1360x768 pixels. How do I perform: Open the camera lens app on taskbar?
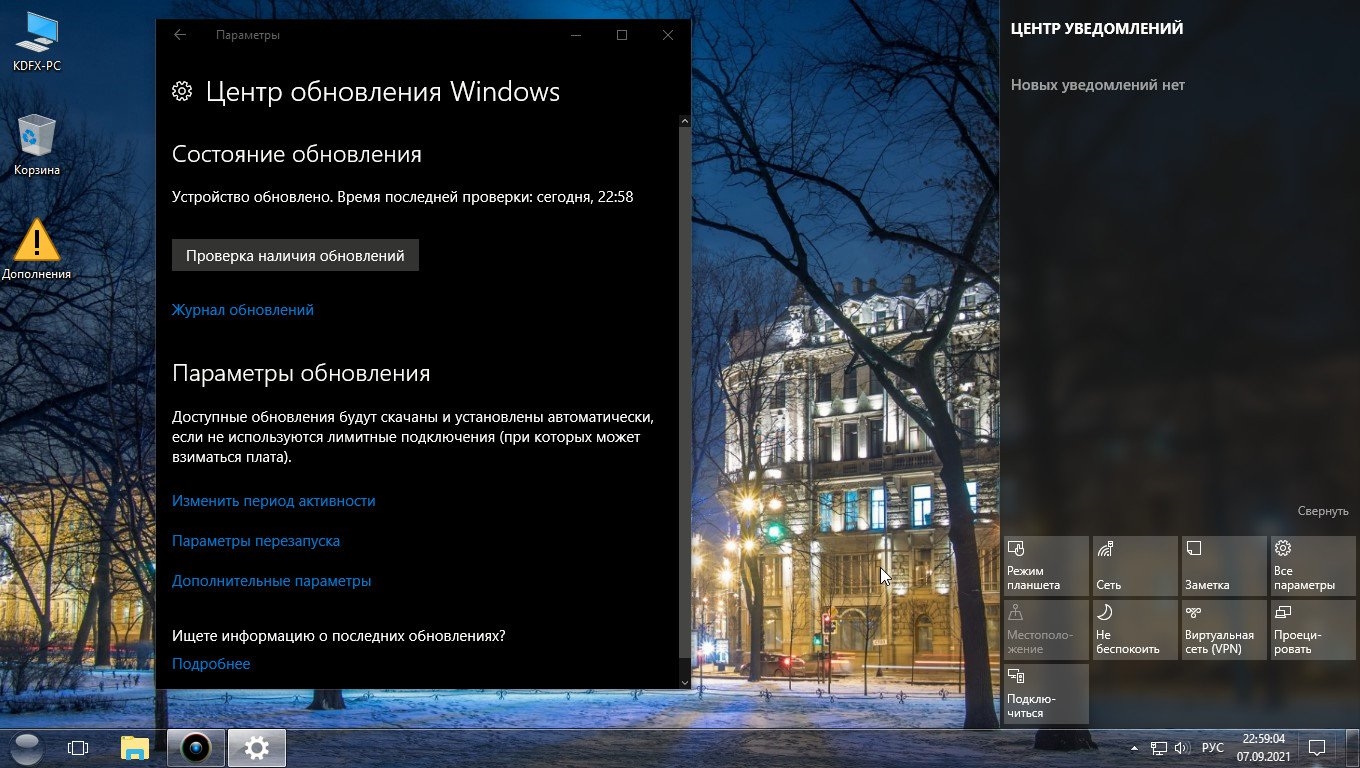(196, 748)
